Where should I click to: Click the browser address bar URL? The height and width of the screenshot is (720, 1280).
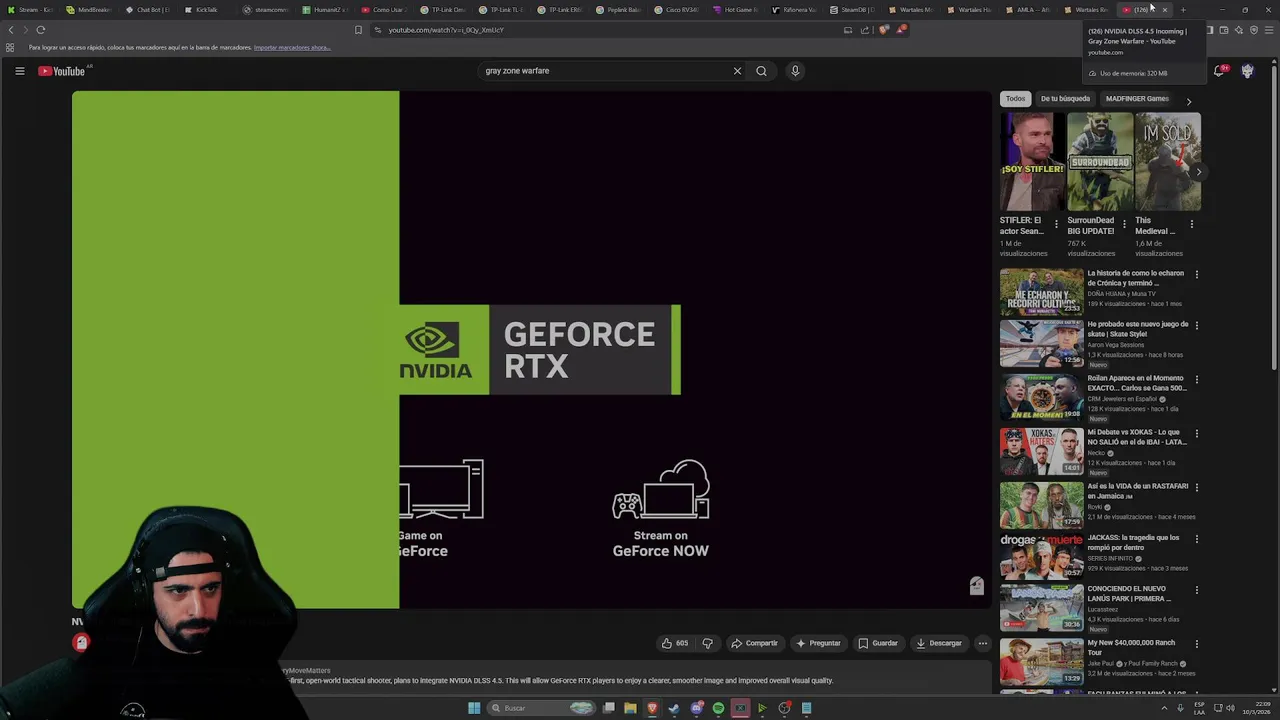click(x=446, y=30)
